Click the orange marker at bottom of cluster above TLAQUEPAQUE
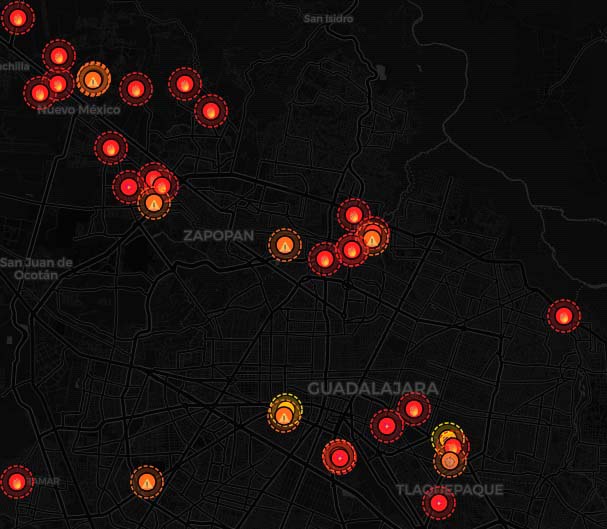The image size is (607, 529). (x=450, y=461)
